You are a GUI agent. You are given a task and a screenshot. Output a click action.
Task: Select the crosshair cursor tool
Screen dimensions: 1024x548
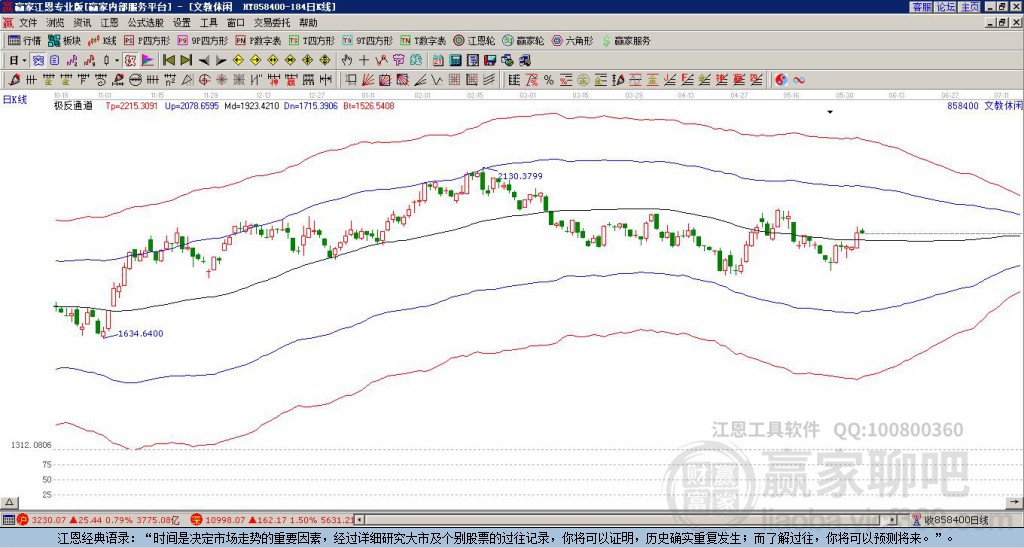364,61
